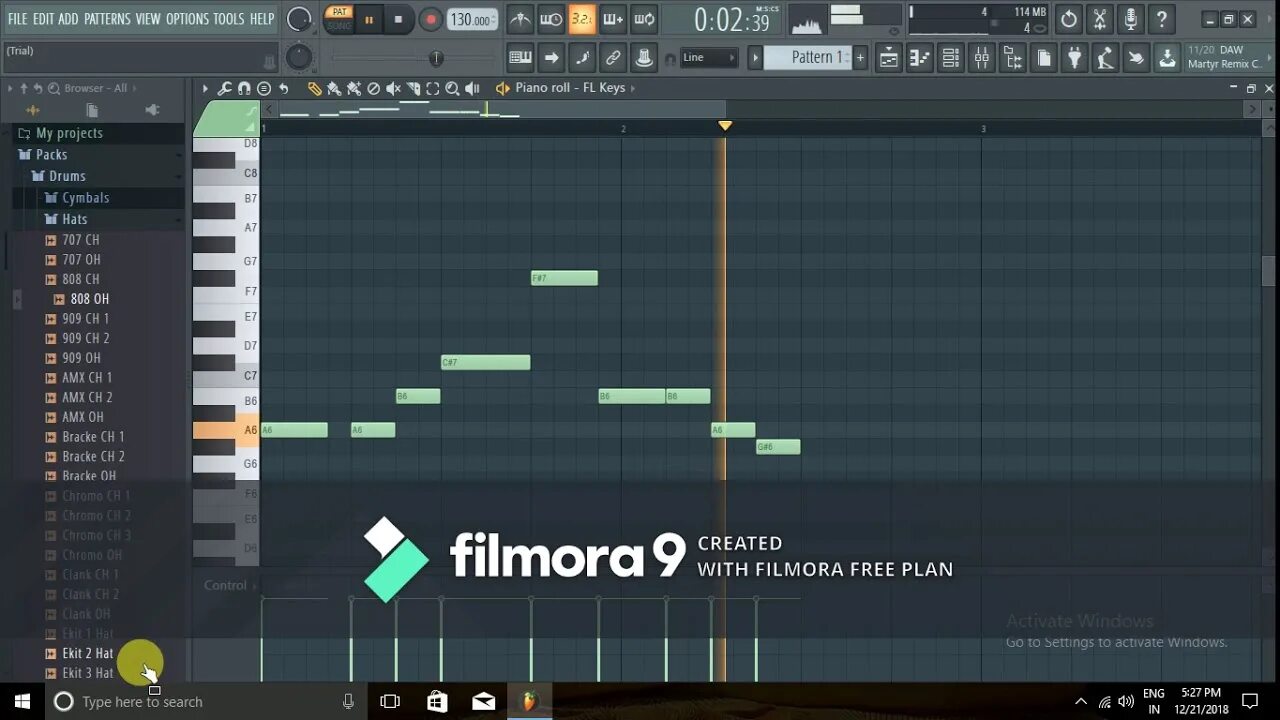Open the TOOLS menu

click(228, 19)
